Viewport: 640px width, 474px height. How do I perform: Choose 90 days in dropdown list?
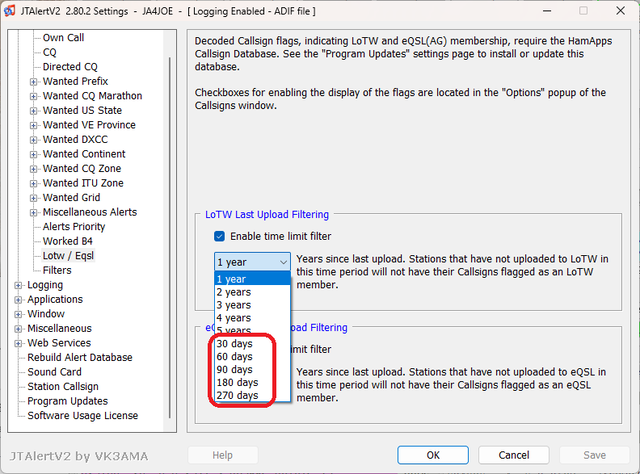[x=252, y=369]
